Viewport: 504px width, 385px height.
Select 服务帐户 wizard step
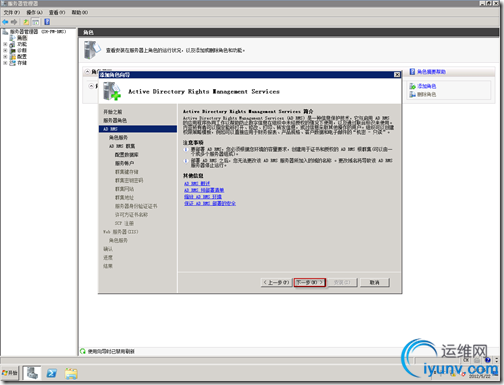click(124, 163)
